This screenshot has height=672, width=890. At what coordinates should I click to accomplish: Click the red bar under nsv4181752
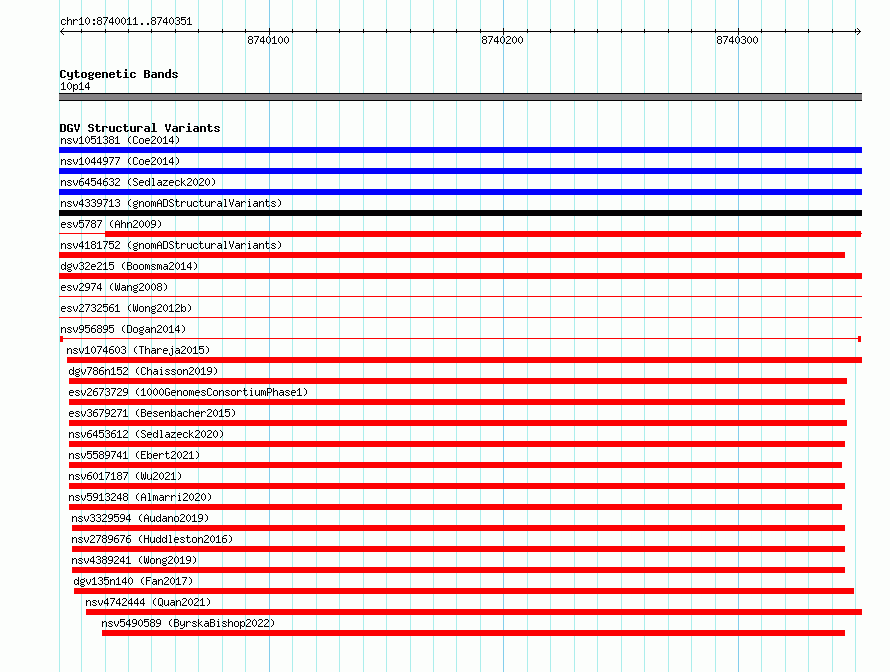click(x=452, y=255)
